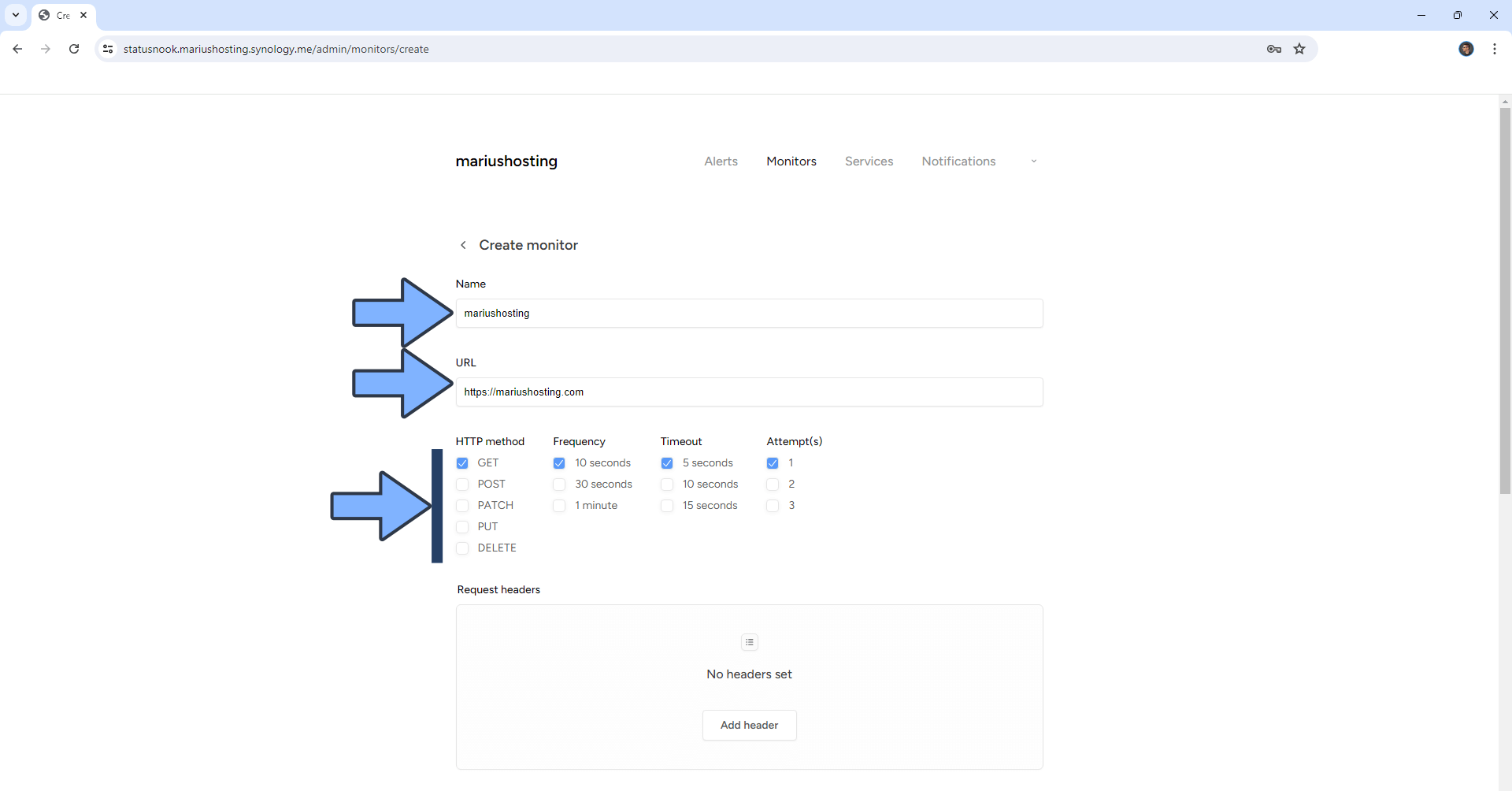
Task: Select the PATCH method checkbox
Action: [x=462, y=506]
